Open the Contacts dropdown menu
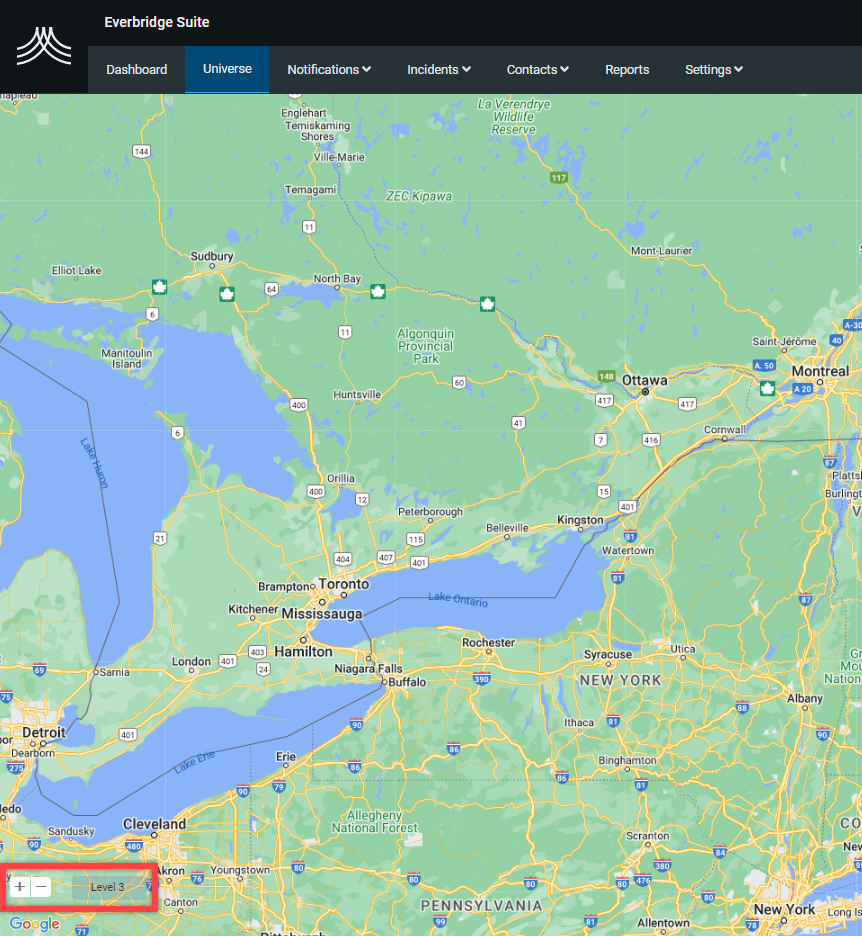The height and width of the screenshot is (936, 862). 538,70
